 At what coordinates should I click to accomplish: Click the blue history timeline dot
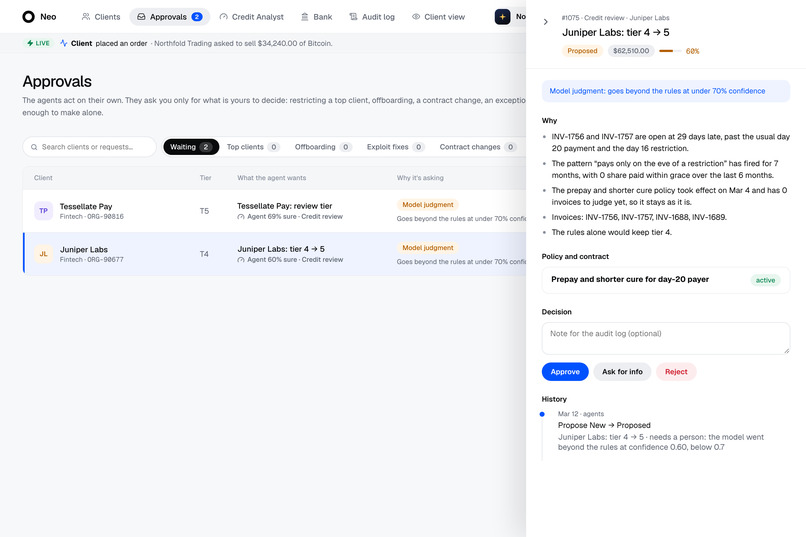(542, 414)
